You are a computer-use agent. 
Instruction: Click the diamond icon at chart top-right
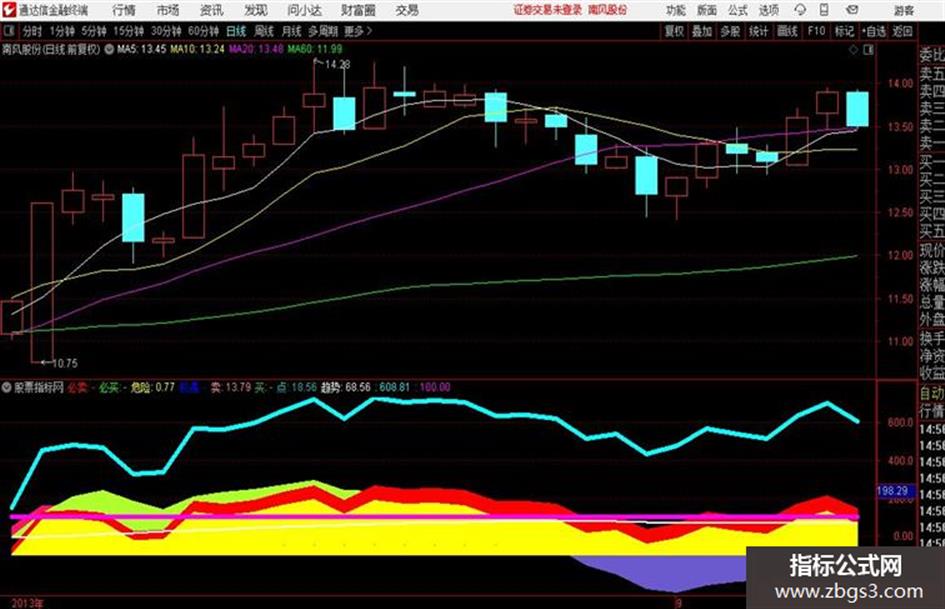pyautogui.click(x=853, y=50)
